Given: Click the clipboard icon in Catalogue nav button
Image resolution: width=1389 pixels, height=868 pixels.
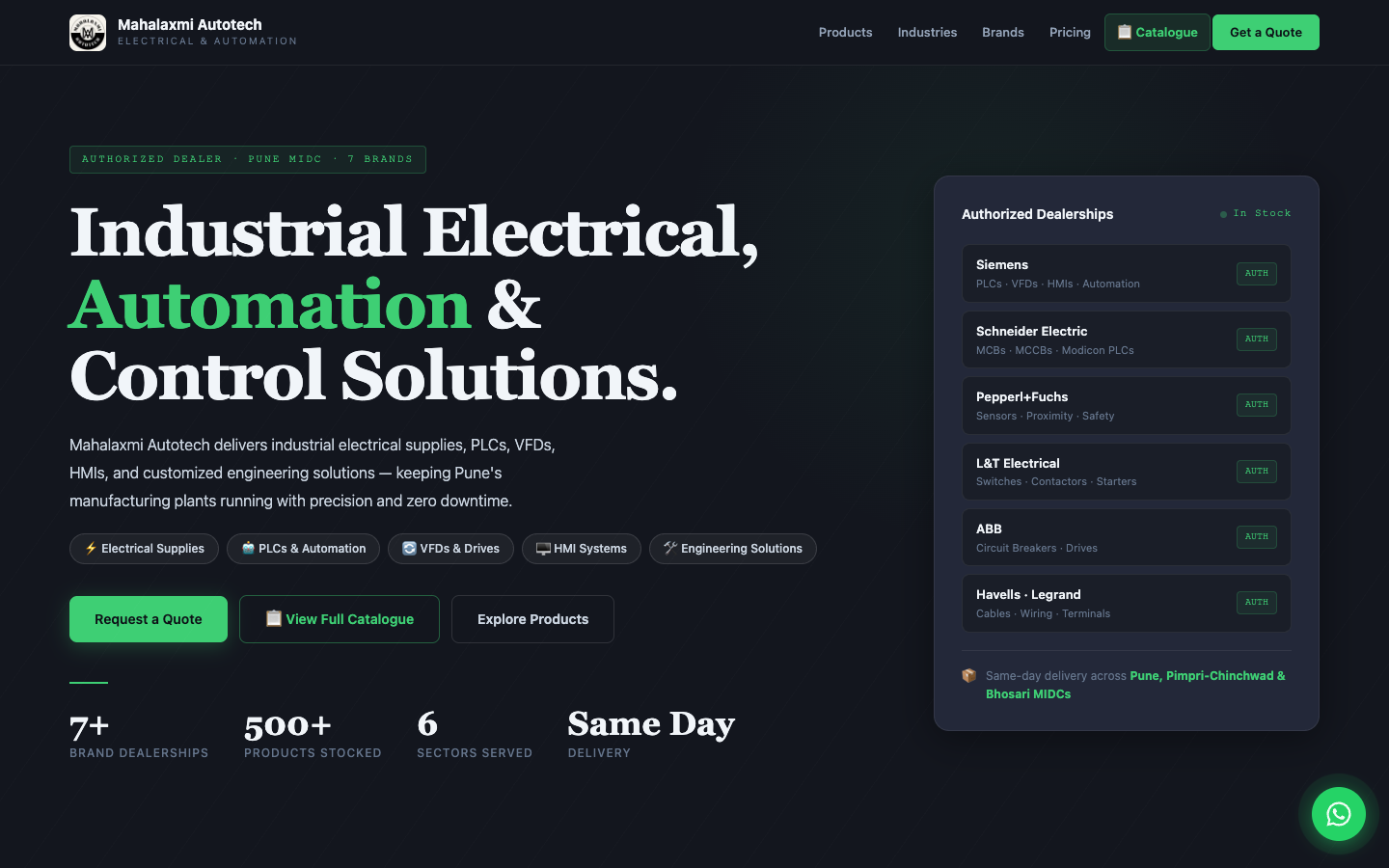Looking at the screenshot, I should [x=1125, y=32].
